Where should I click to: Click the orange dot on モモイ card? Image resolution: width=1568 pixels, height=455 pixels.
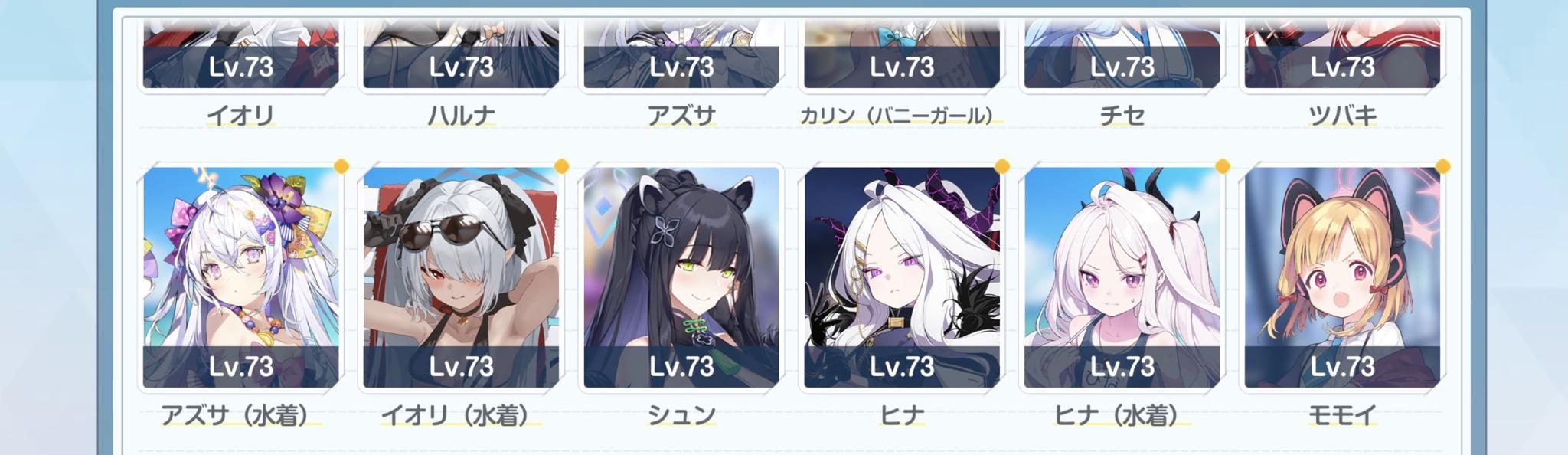(x=1442, y=165)
